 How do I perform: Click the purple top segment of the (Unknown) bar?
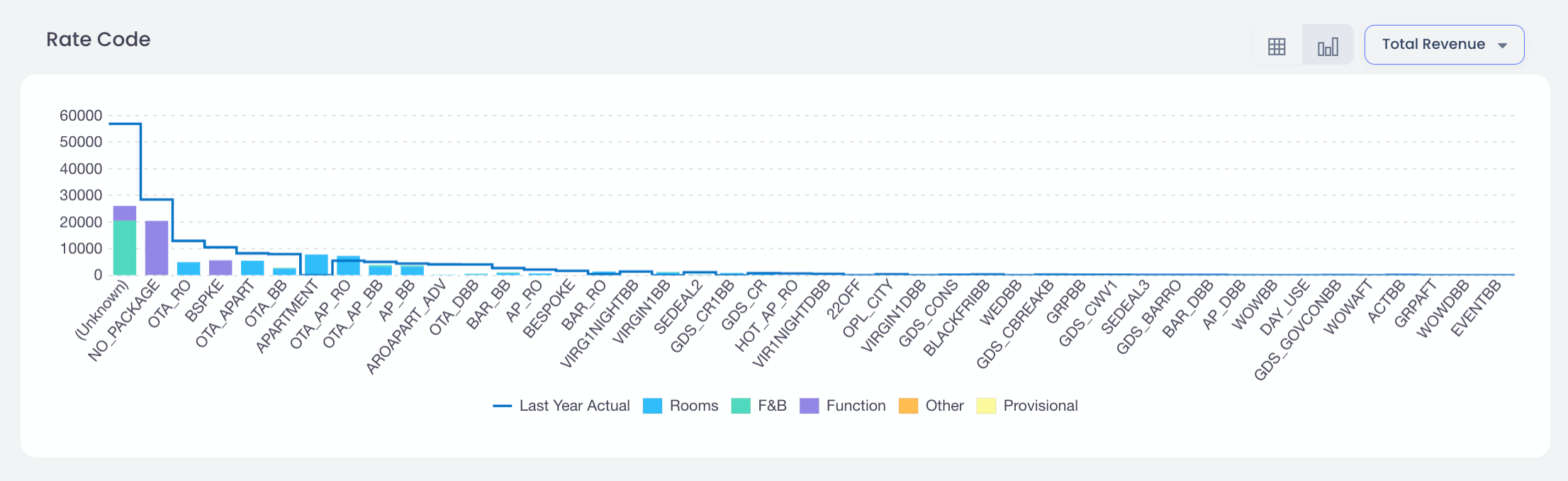125,213
